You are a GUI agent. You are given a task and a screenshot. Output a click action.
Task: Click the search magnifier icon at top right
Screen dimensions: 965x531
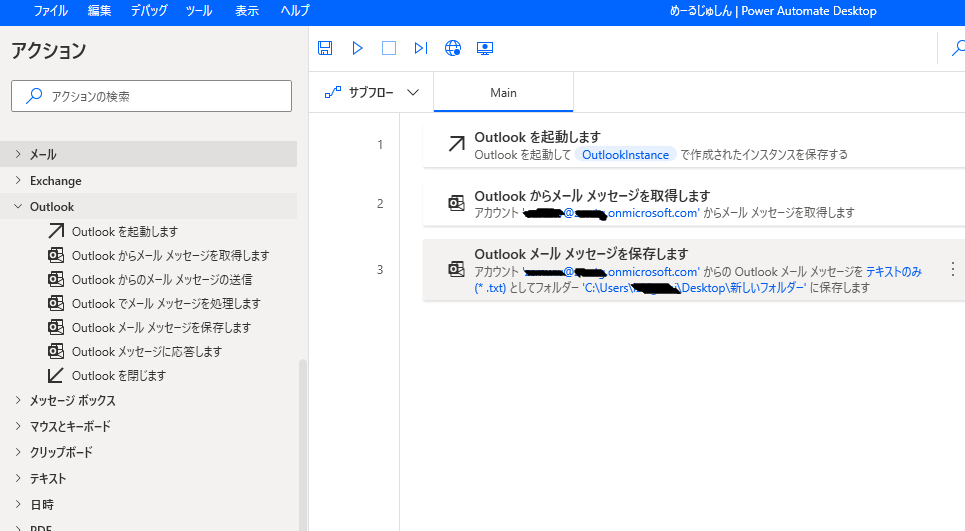coord(956,48)
